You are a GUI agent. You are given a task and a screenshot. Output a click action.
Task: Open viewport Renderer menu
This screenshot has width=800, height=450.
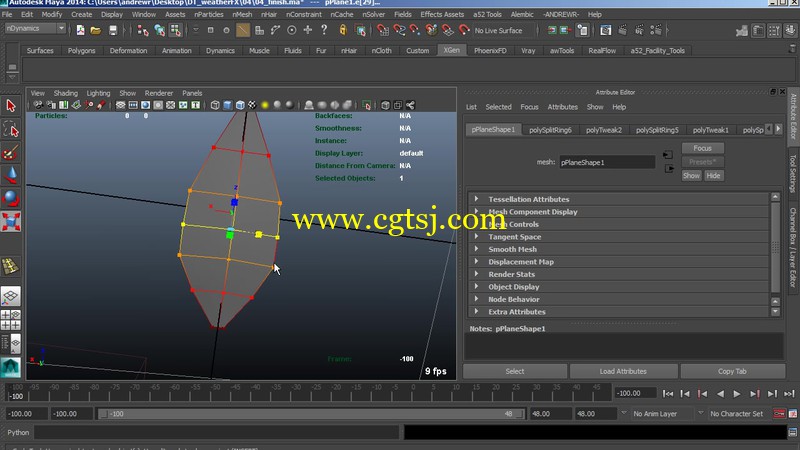[159, 93]
